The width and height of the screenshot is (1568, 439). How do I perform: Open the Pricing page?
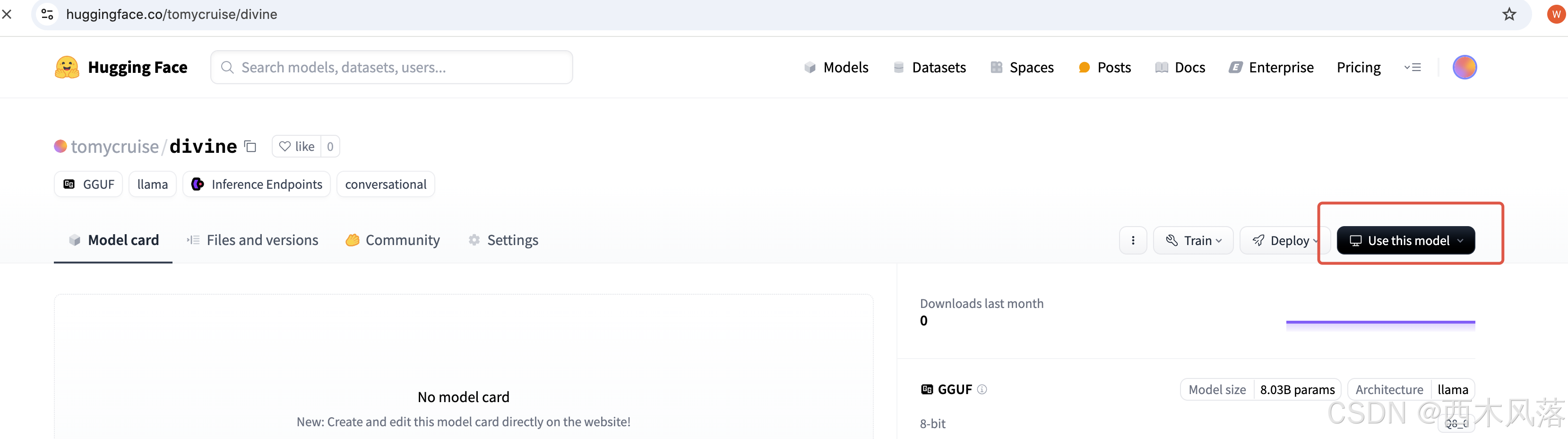[x=1359, y=67]
